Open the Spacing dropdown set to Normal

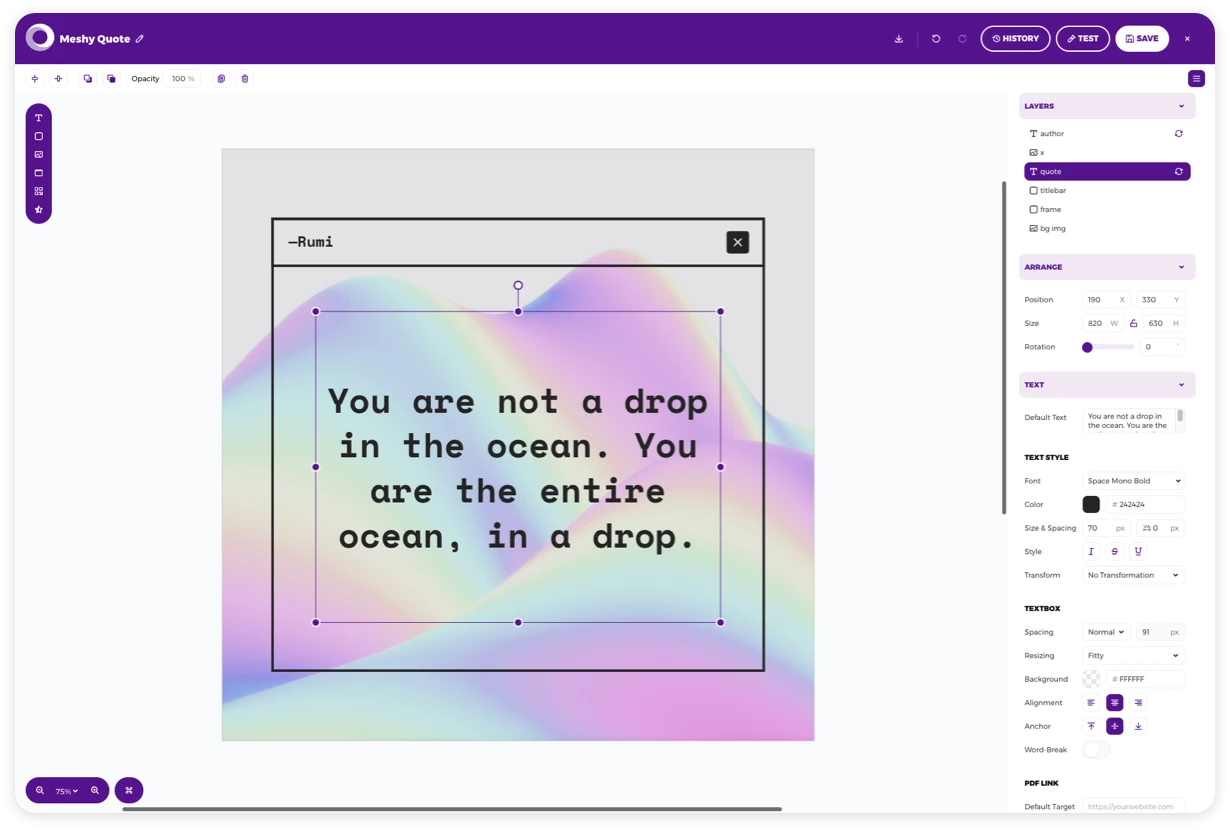tap(1106, 633)
